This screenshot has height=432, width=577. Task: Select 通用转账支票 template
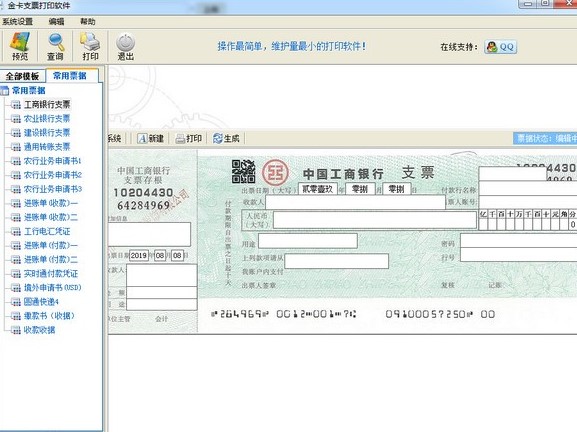pyautogui.click(x=47, y=147)
